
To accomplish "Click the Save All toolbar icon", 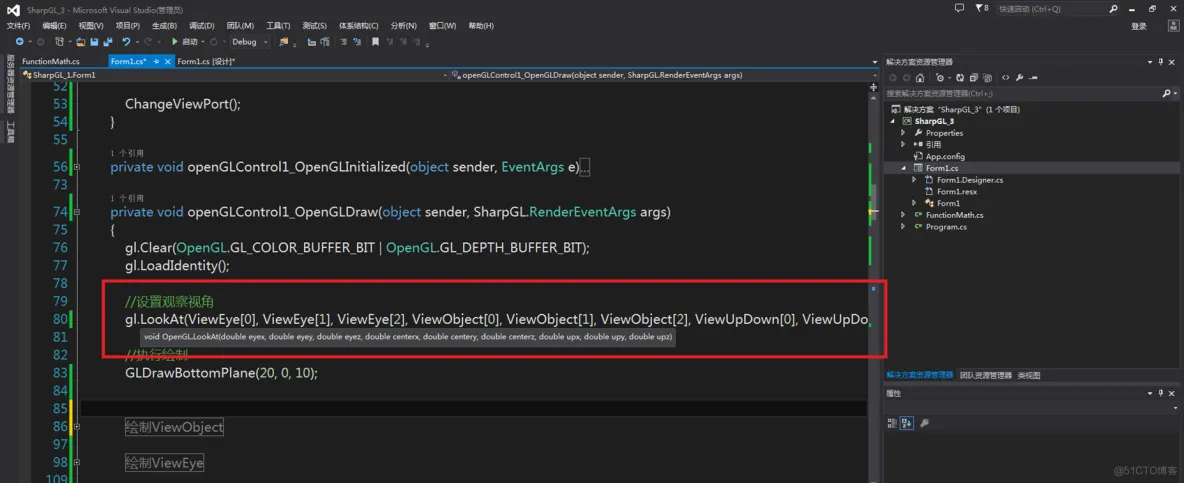I will point(106,42).
